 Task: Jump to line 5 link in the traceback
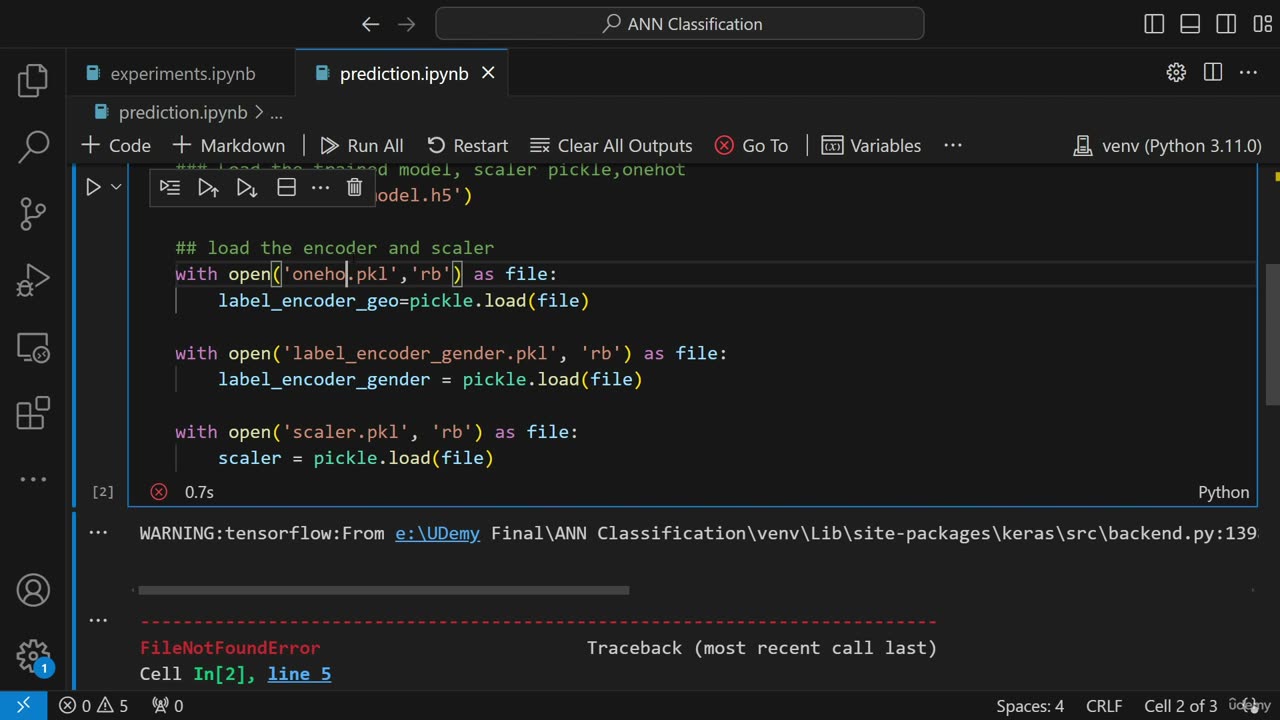pos(299,674)
